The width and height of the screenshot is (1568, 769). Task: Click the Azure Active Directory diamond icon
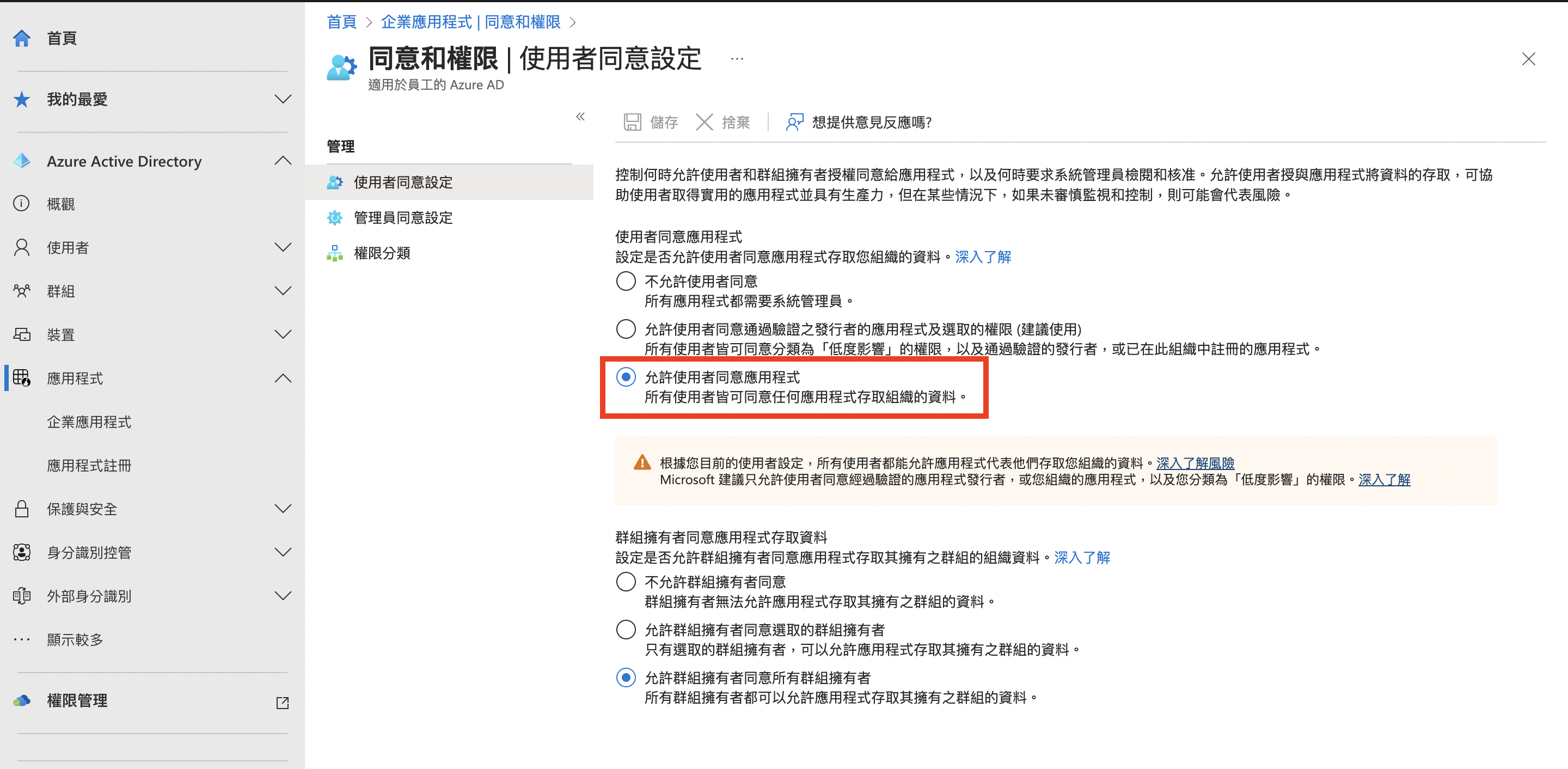(22, 161)
